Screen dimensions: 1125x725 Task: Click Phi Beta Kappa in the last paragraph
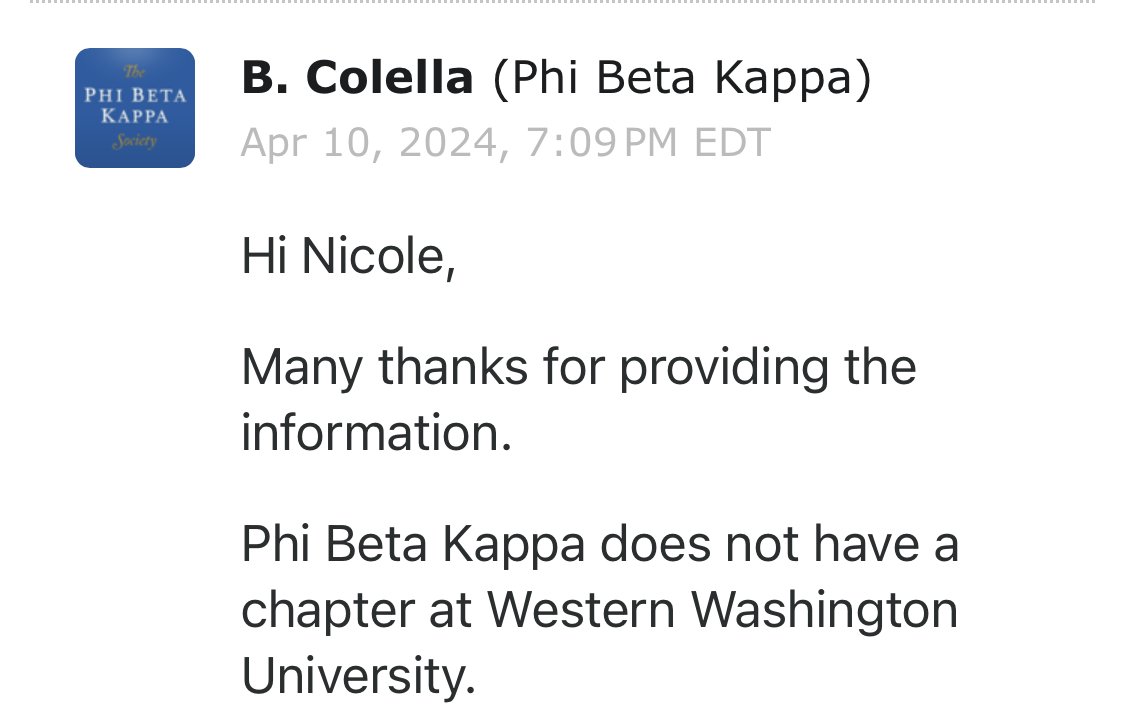[412, 544]
